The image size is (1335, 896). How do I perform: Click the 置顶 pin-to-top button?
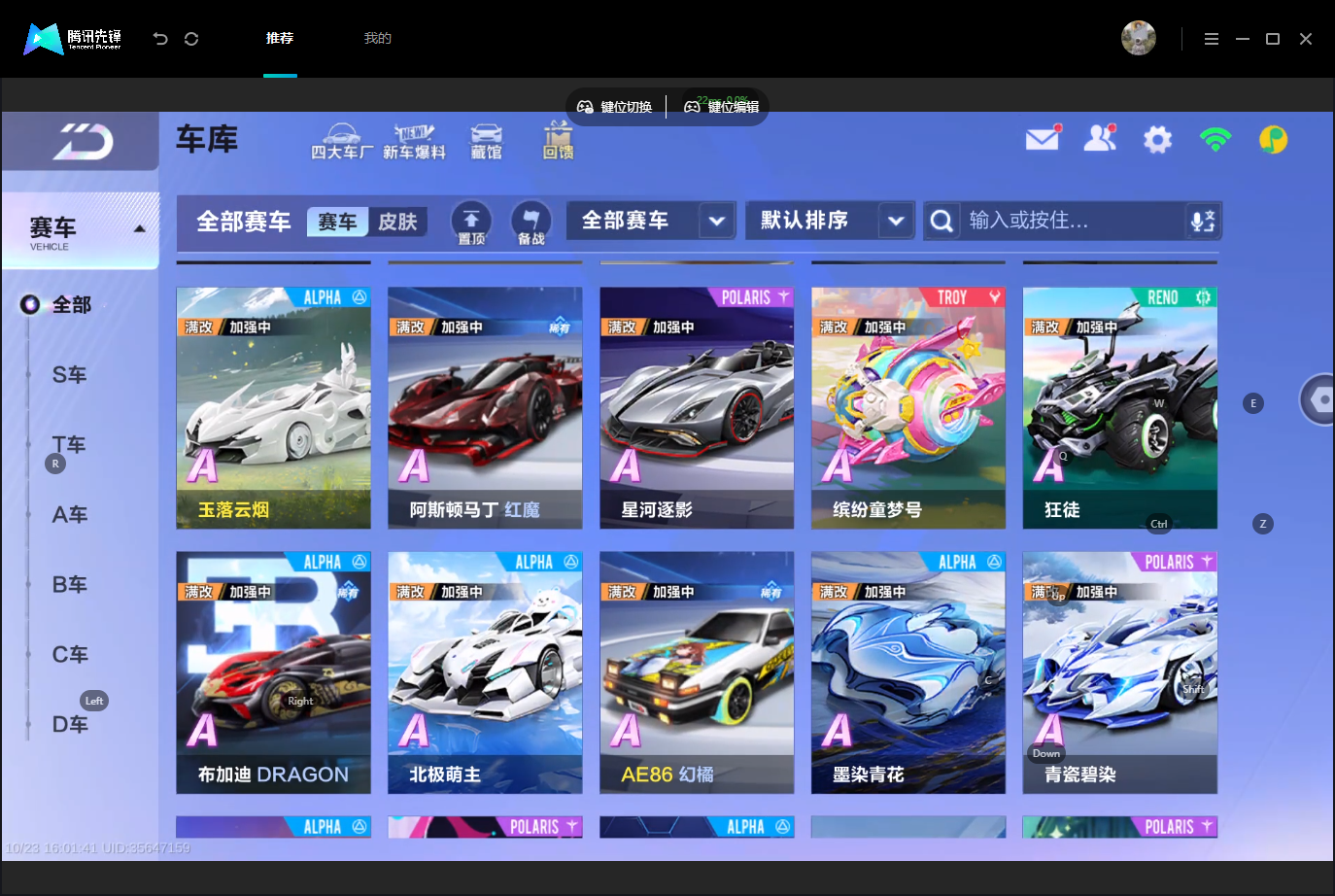(x=471, y=223)
